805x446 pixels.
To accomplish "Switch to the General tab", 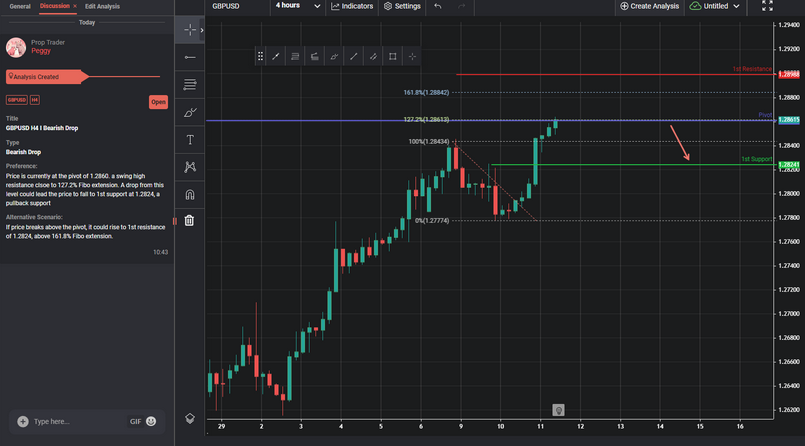I will click(20, 7).
